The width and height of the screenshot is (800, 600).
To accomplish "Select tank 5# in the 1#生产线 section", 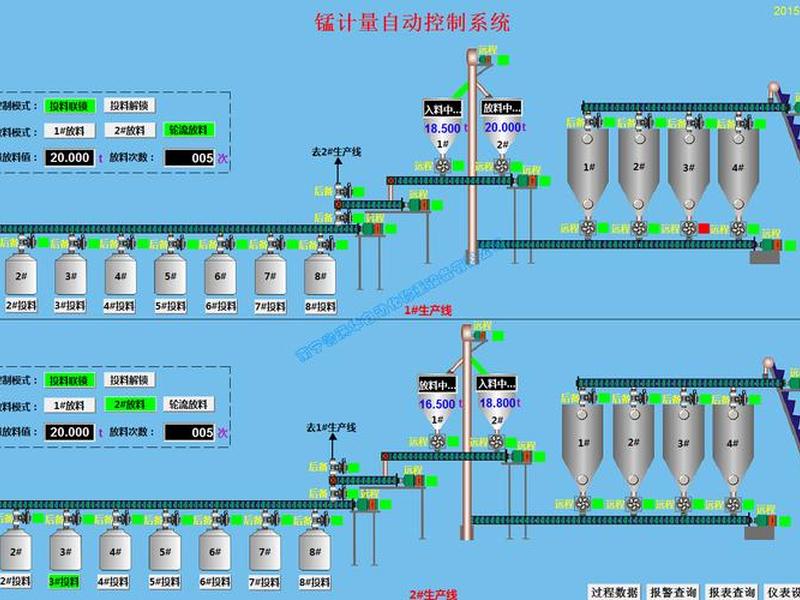I will tap(170, 275).
